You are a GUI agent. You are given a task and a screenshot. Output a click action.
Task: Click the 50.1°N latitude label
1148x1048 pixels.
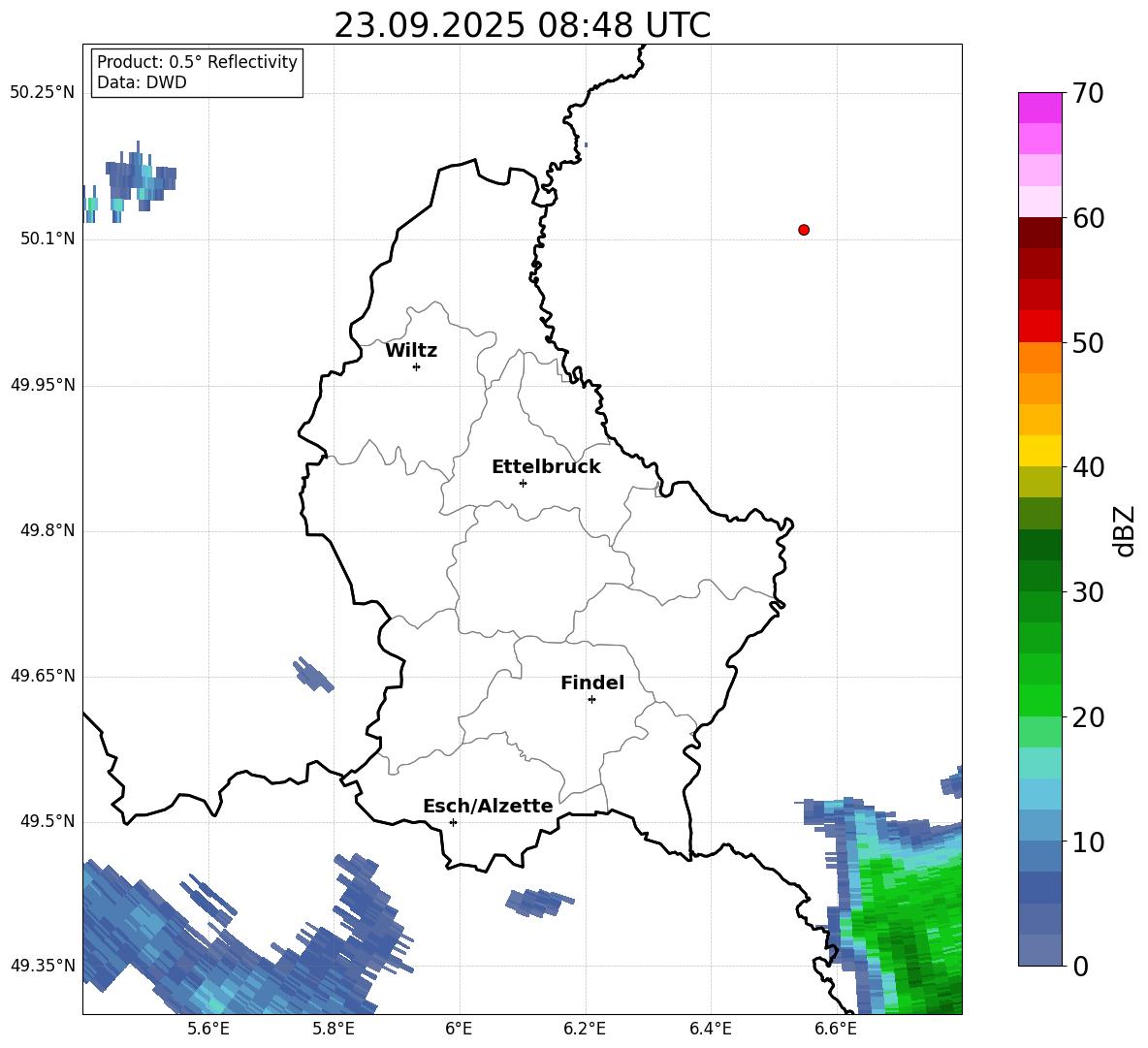pos(48,238)
